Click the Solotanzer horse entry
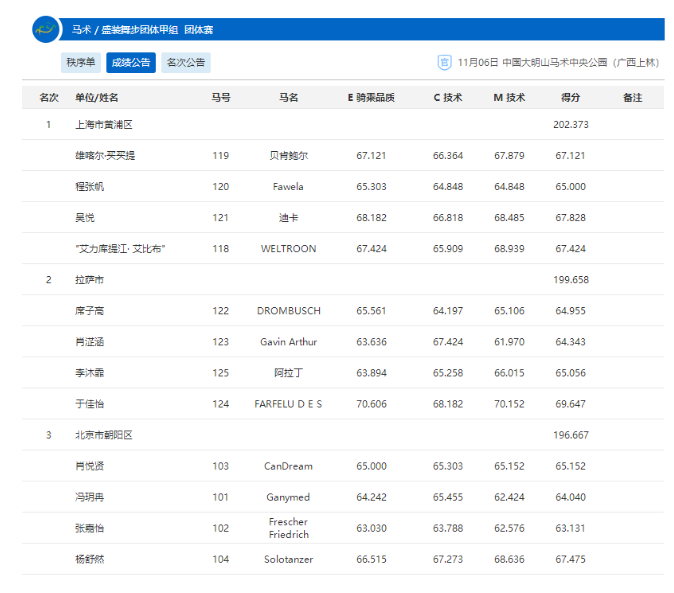The width and height of the screenshot is (674, 593). click(288, 559)
